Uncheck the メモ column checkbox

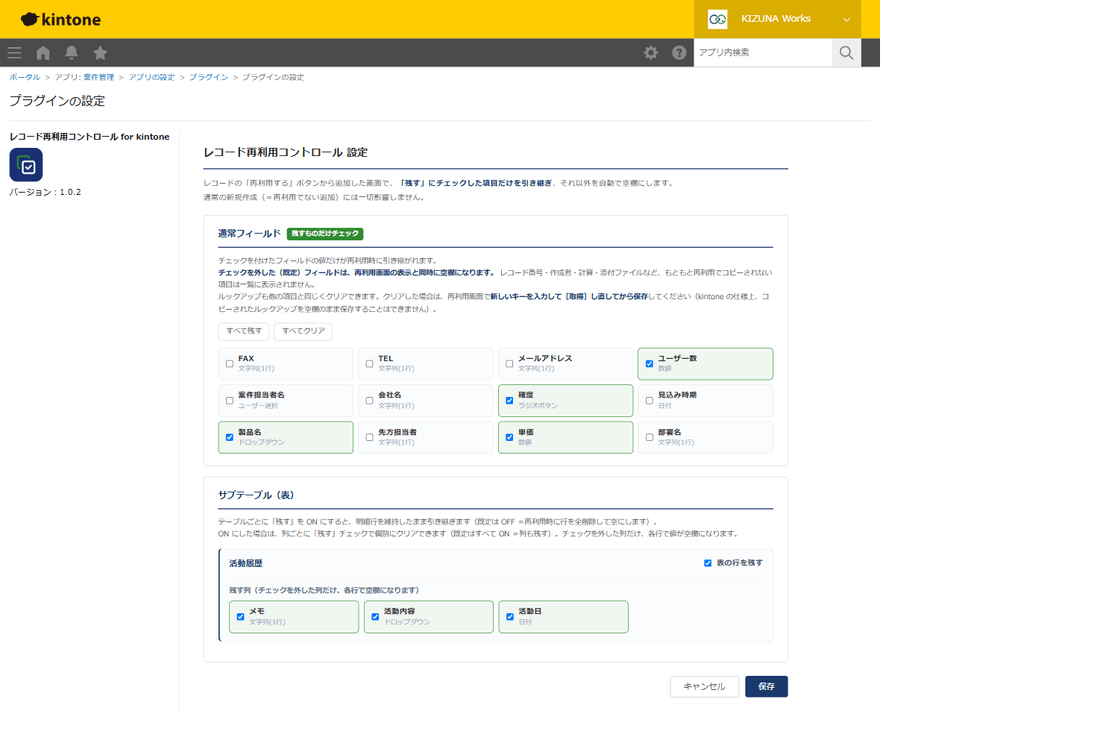click(x=241, y=617)
